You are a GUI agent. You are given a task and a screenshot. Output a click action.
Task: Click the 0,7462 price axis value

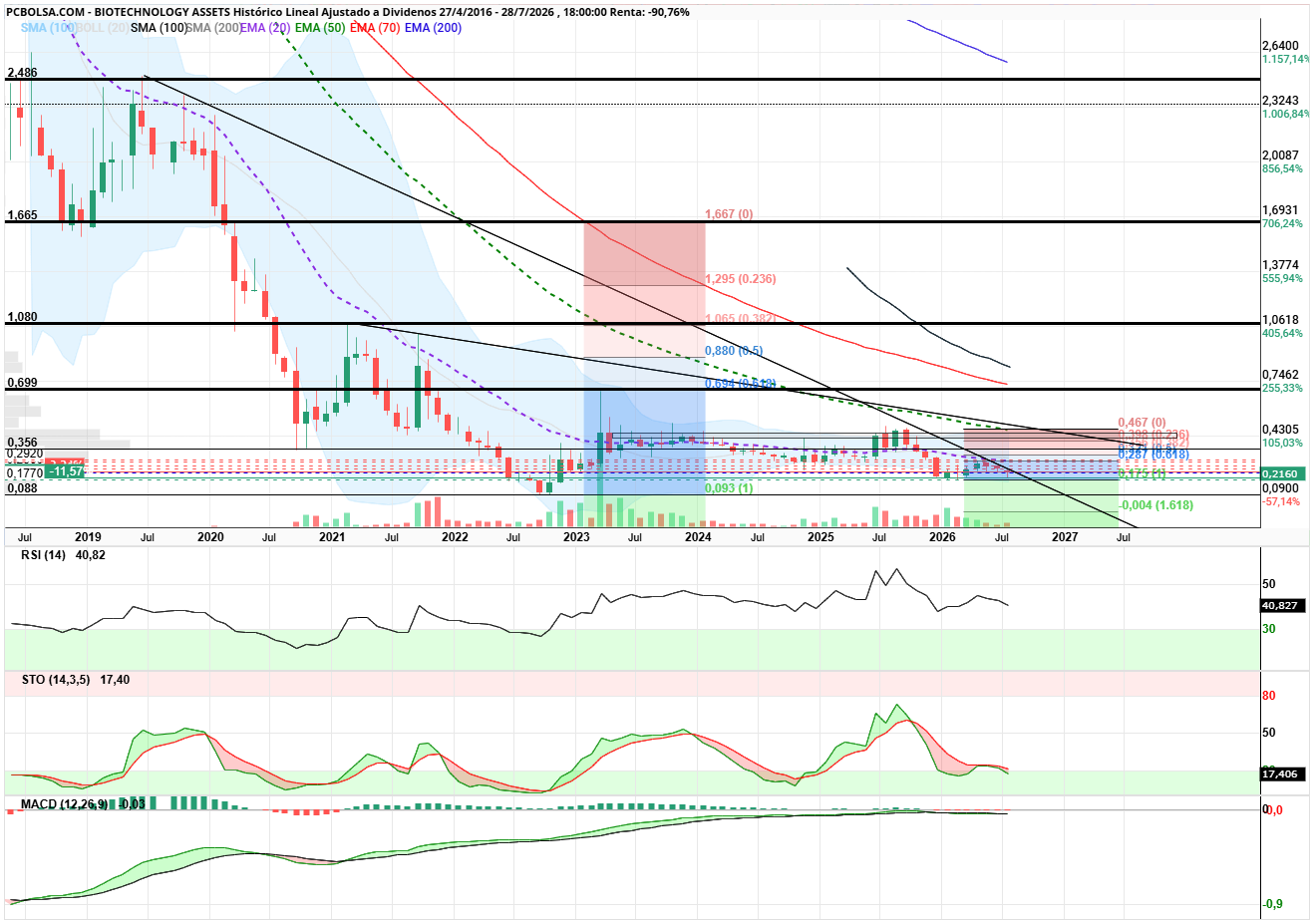1280,375
